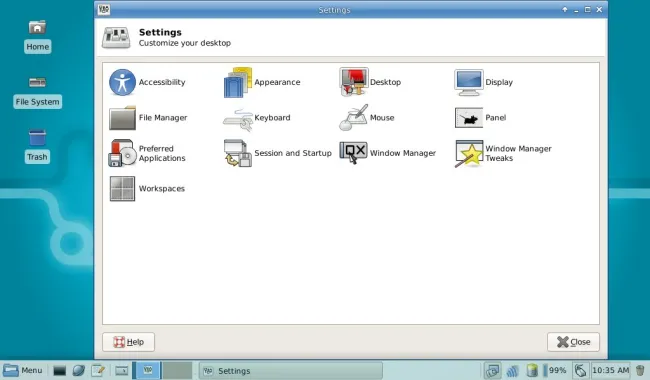Image resolution: width=650 pixels, height=380 pixels.
Task: Open Panel settings
Action: coord(480,118)
